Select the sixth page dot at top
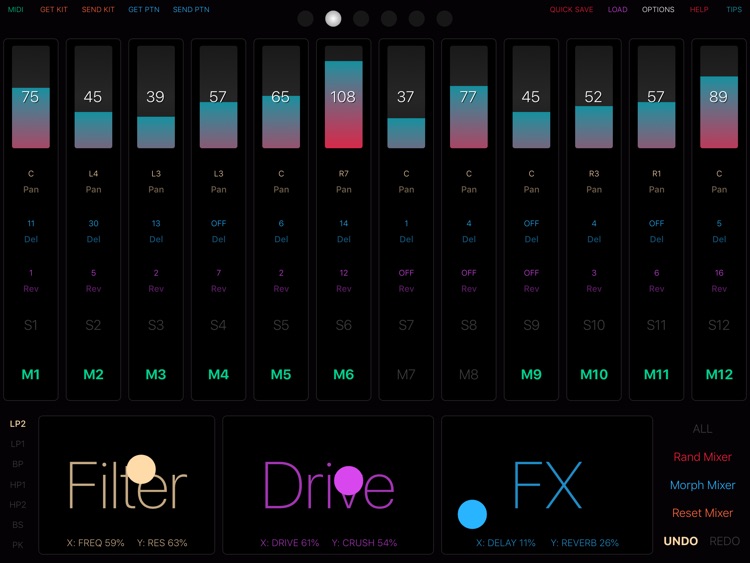The height and width of the screenshot is (563, 750). (444, 19)
